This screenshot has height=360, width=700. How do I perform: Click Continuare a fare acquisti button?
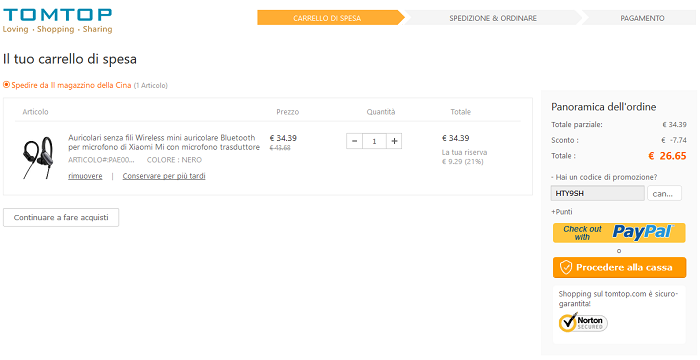(61, 218)
